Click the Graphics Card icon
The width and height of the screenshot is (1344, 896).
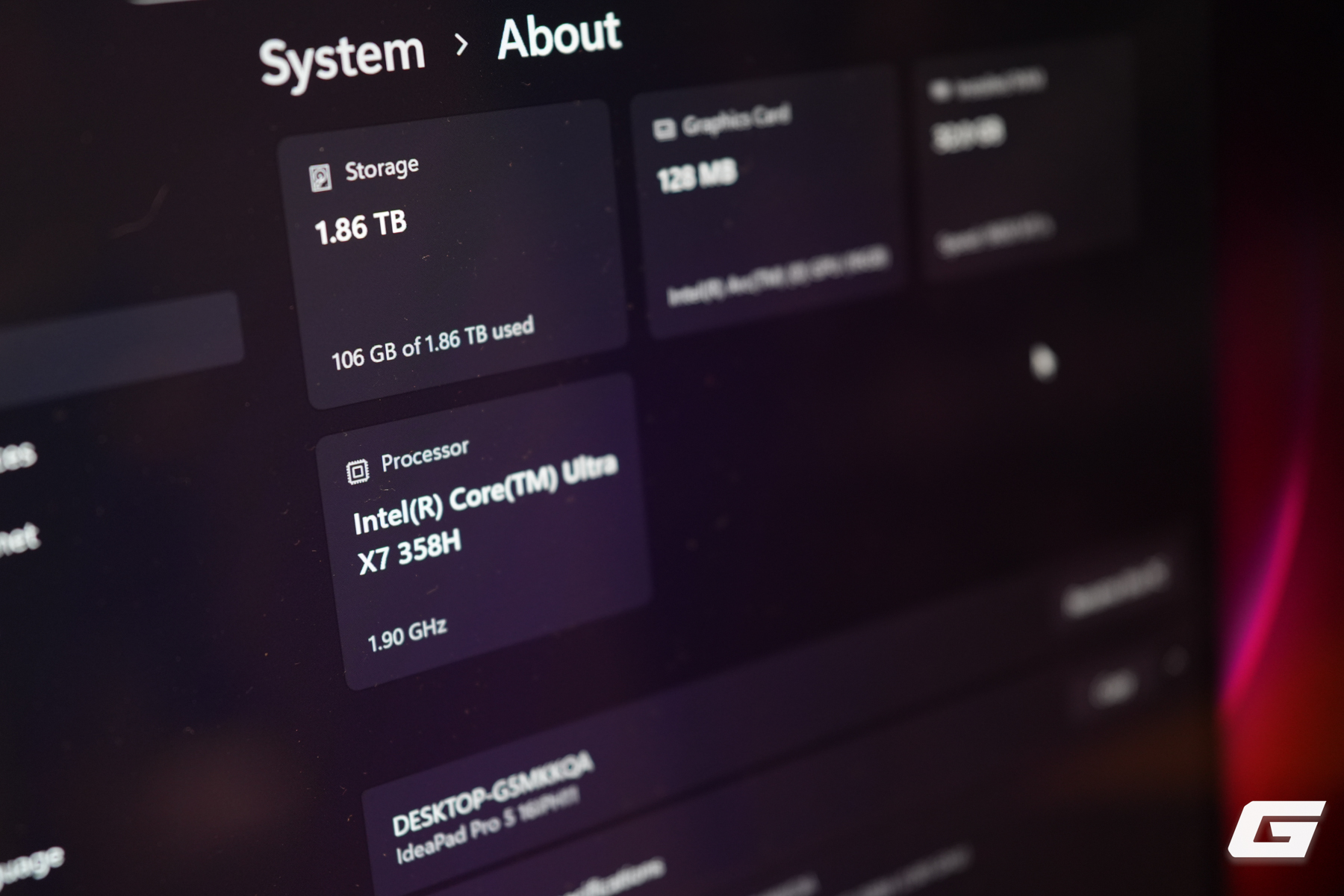click(663, 129)
